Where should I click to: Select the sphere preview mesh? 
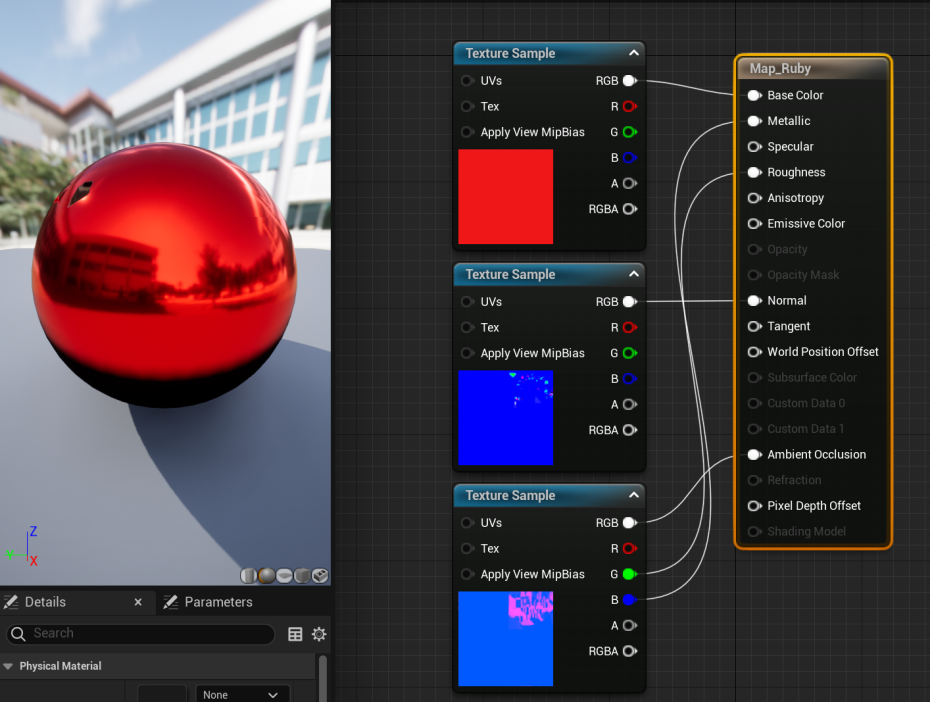point(266,576)
